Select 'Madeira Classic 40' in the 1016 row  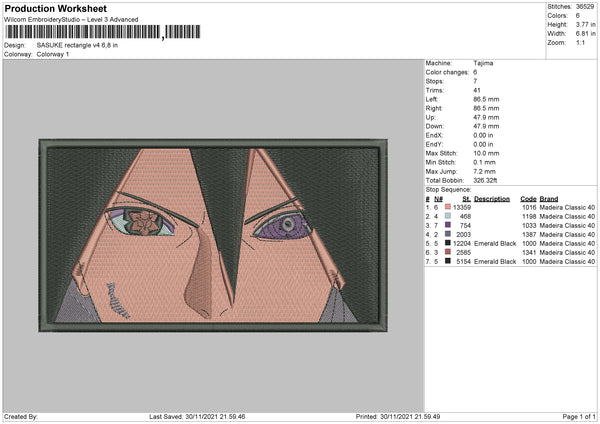tap(567, 207)
